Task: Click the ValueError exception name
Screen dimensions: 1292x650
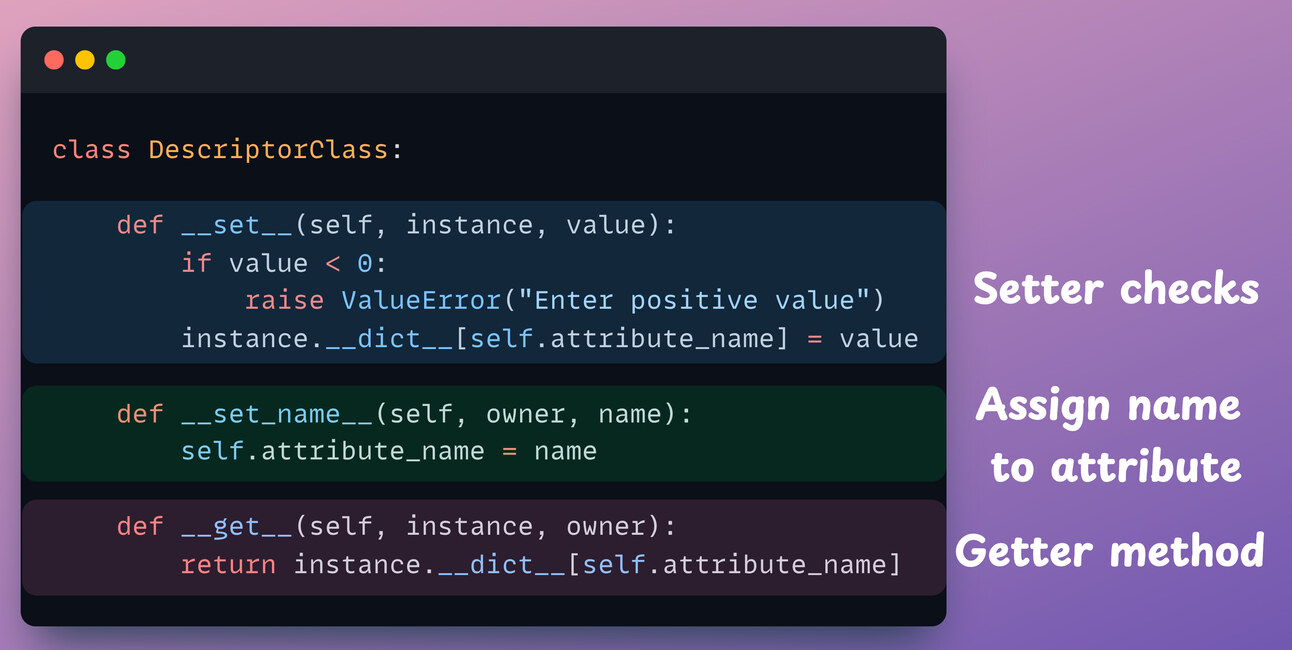Action: coord(420,300)
